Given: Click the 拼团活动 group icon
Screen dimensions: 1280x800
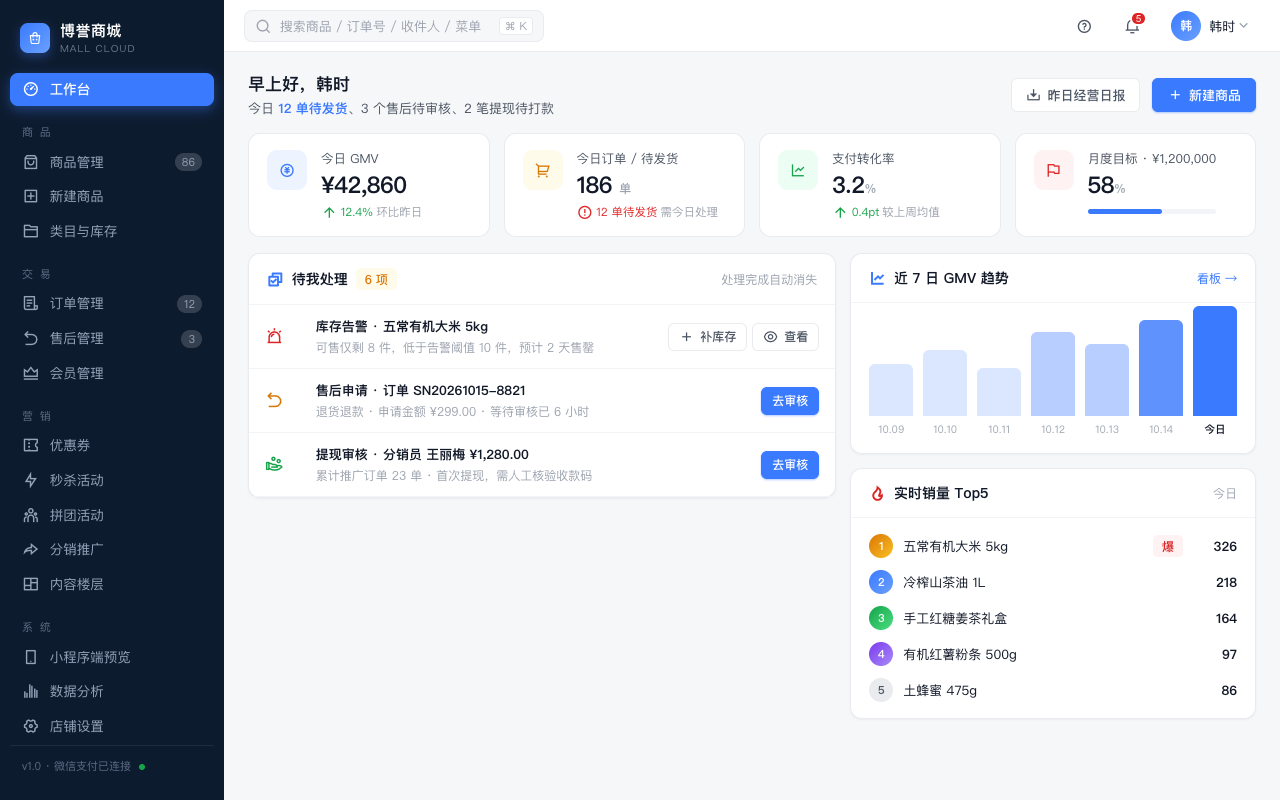Looking at the screenshot, I should tap(31, 515).
